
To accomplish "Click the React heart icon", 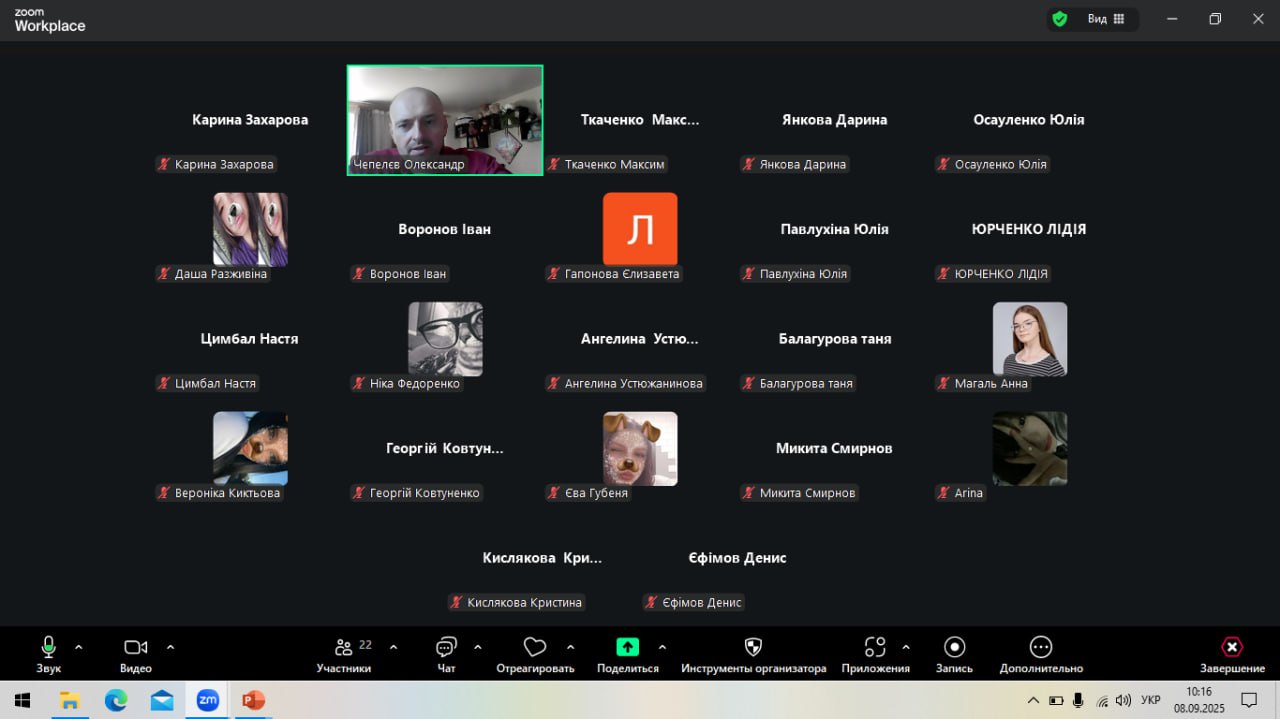I will pyautogui.click(x=535, y=647).
